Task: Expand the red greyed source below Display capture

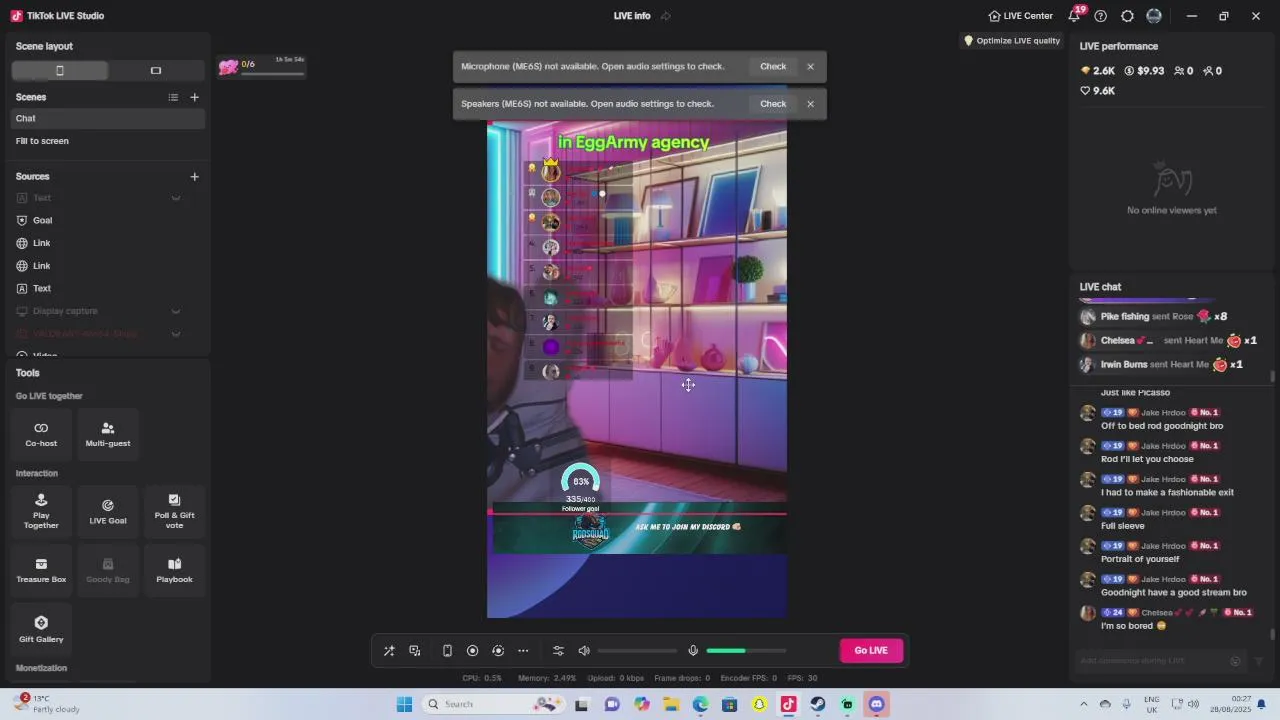Action: click(176, 334)
